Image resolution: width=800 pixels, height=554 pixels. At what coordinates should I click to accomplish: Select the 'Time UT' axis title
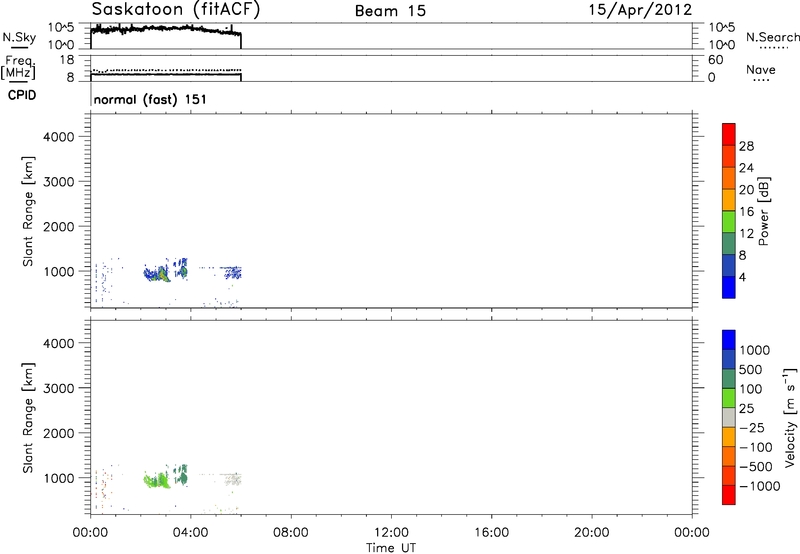tap(391, 548)
